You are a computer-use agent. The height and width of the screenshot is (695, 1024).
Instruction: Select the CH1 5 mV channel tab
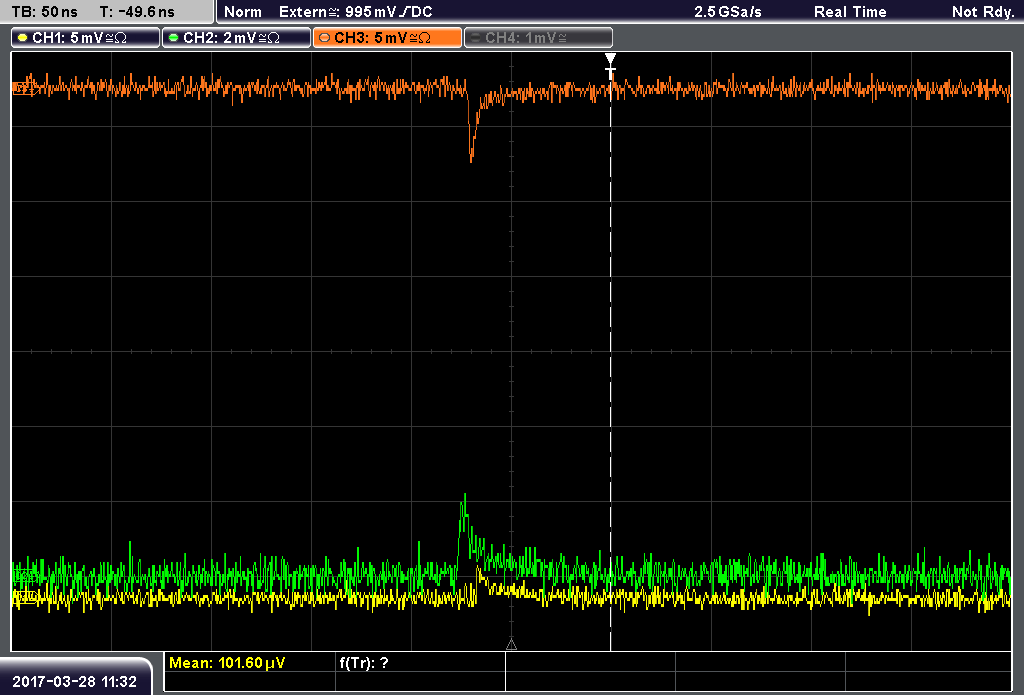86,38
